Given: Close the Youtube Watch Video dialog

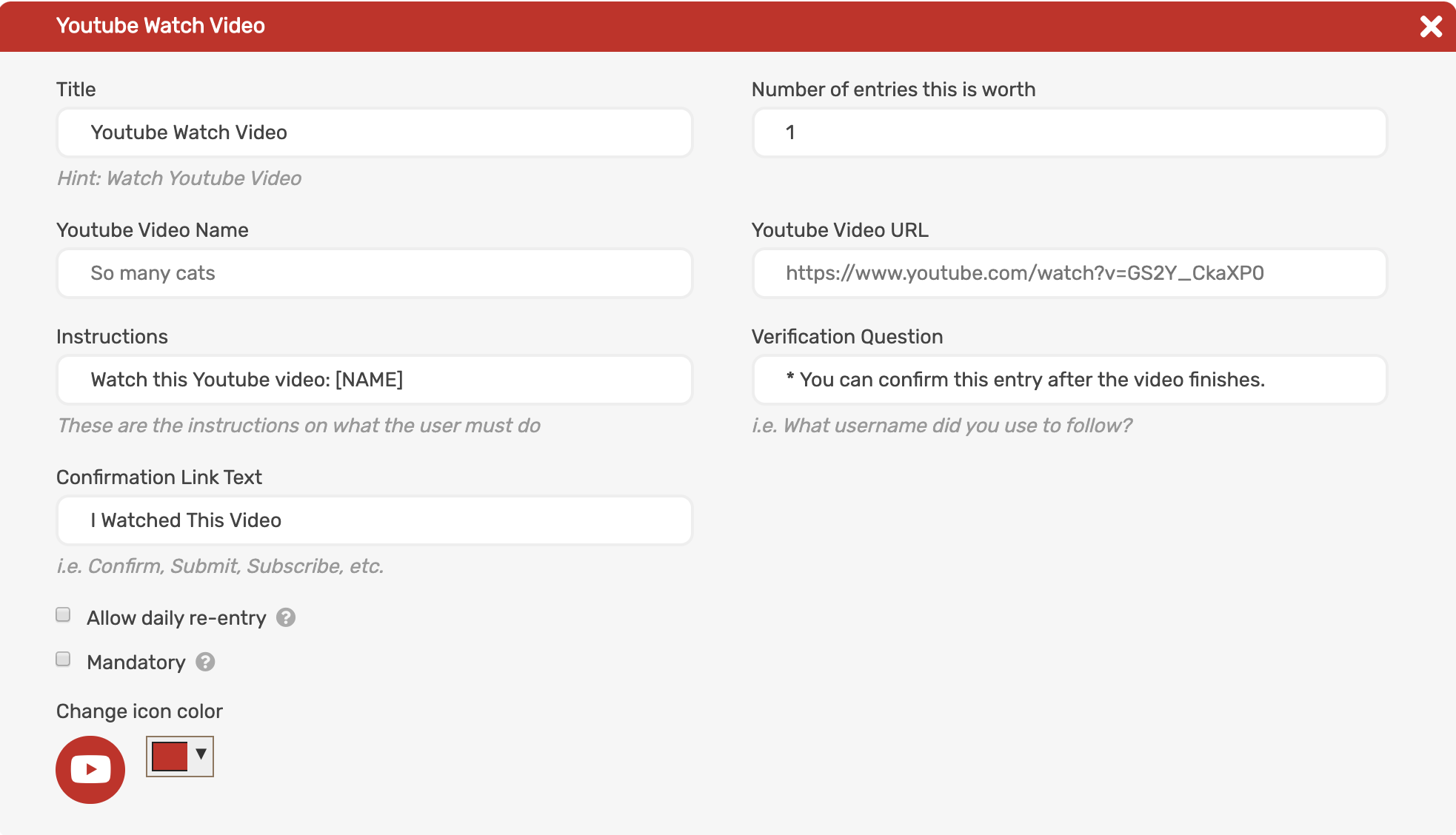Looking at the screenshot, I should click(1432, 26).
